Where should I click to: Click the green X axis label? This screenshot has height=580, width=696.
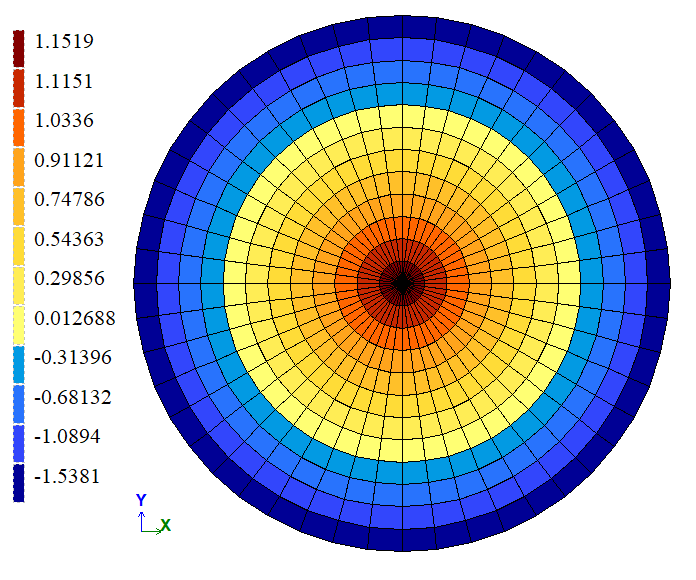pos(166,525)
